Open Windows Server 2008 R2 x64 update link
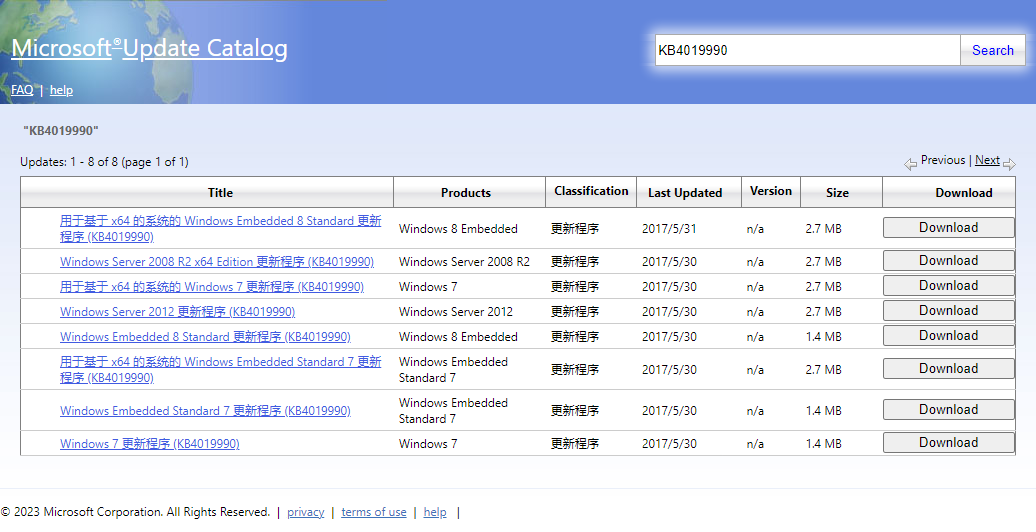1036x532 pixels. point(217,262)
